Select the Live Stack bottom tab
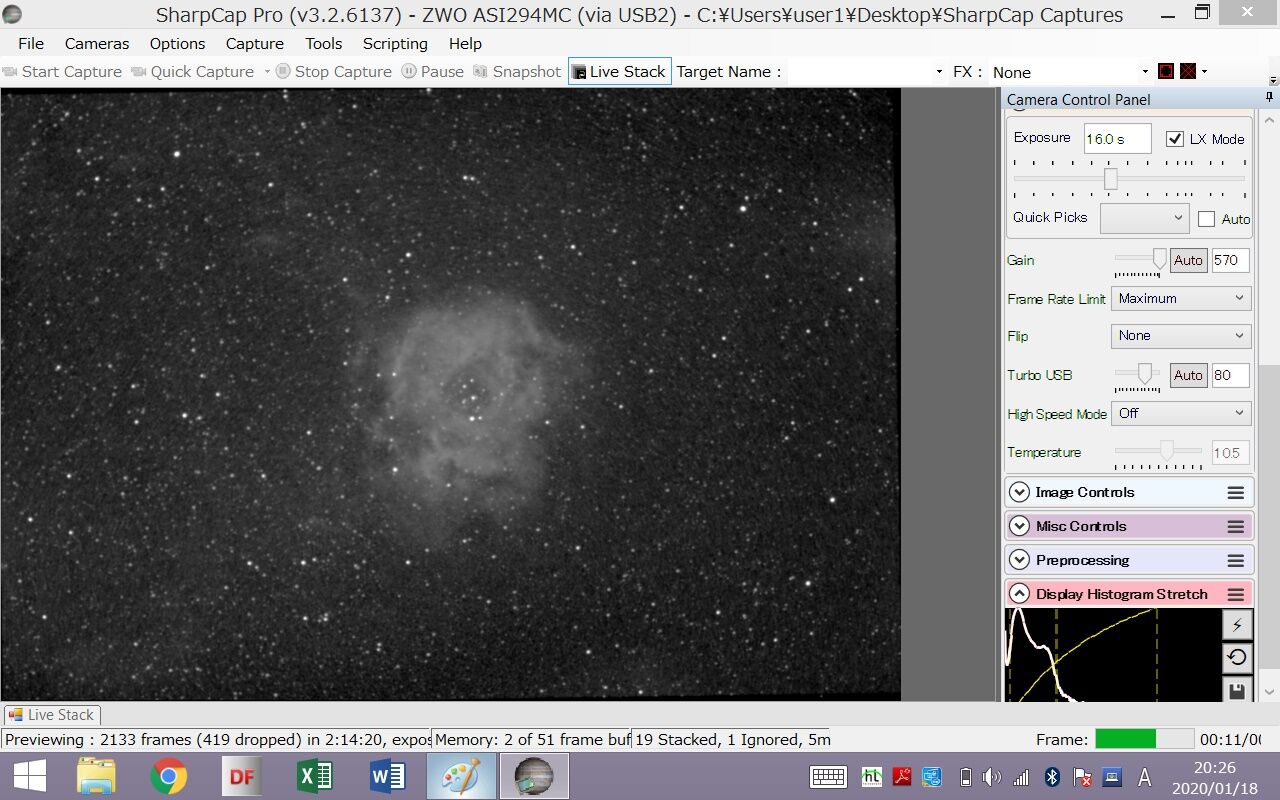 click(x=52, y=715)
